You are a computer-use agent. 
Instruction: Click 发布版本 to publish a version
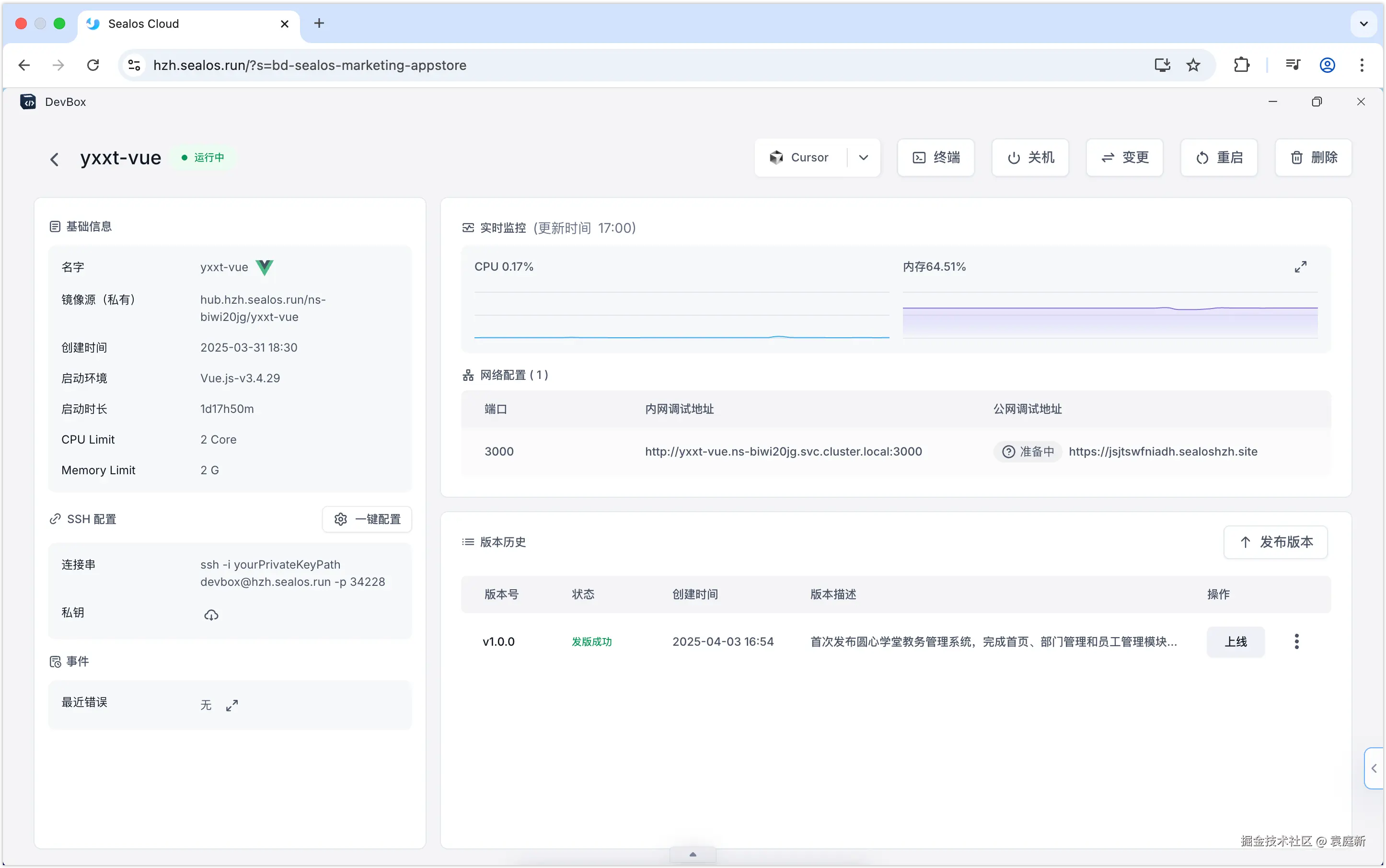pos(1275,541)
